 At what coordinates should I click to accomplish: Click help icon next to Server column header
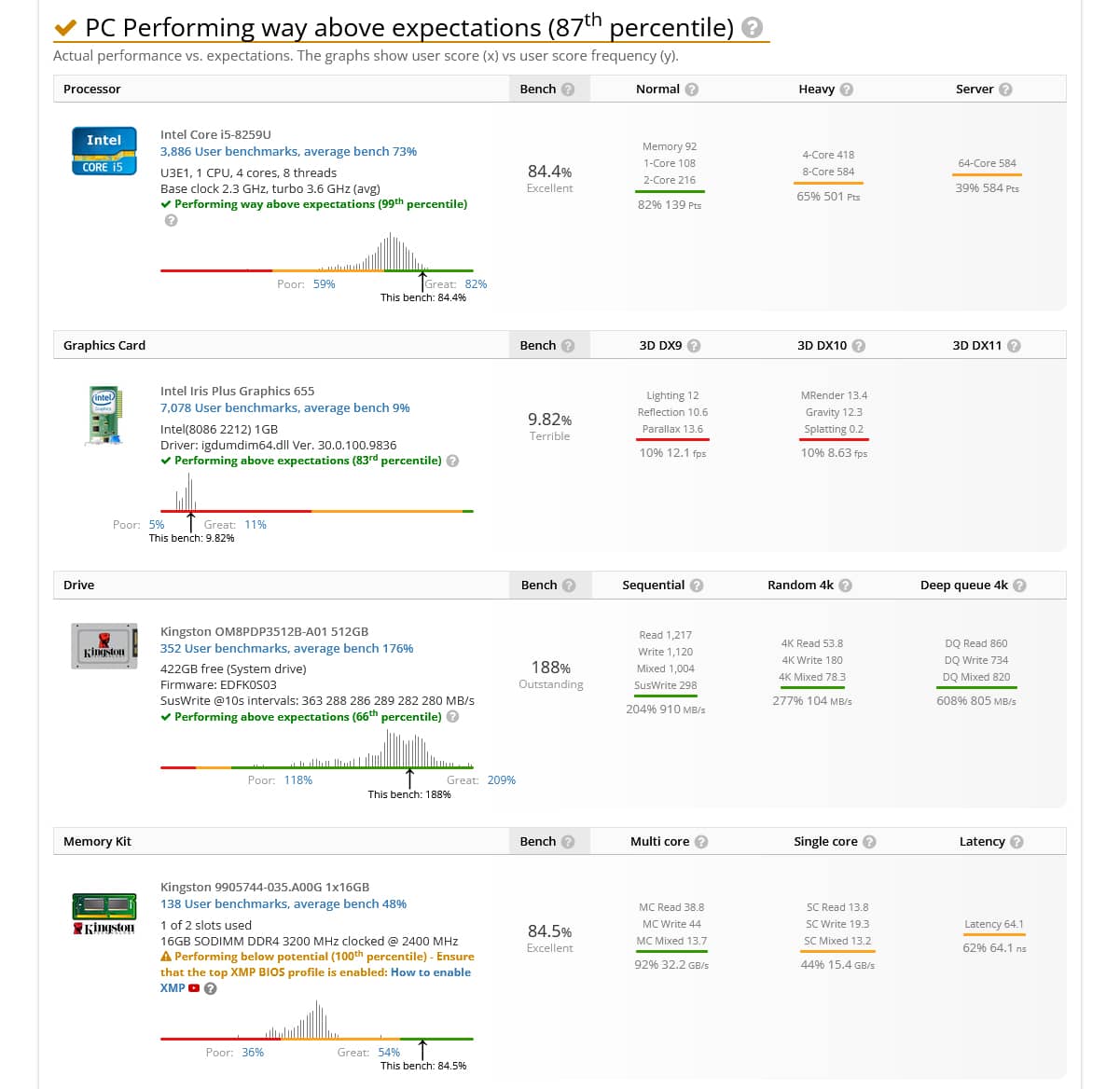[1005, 90]
